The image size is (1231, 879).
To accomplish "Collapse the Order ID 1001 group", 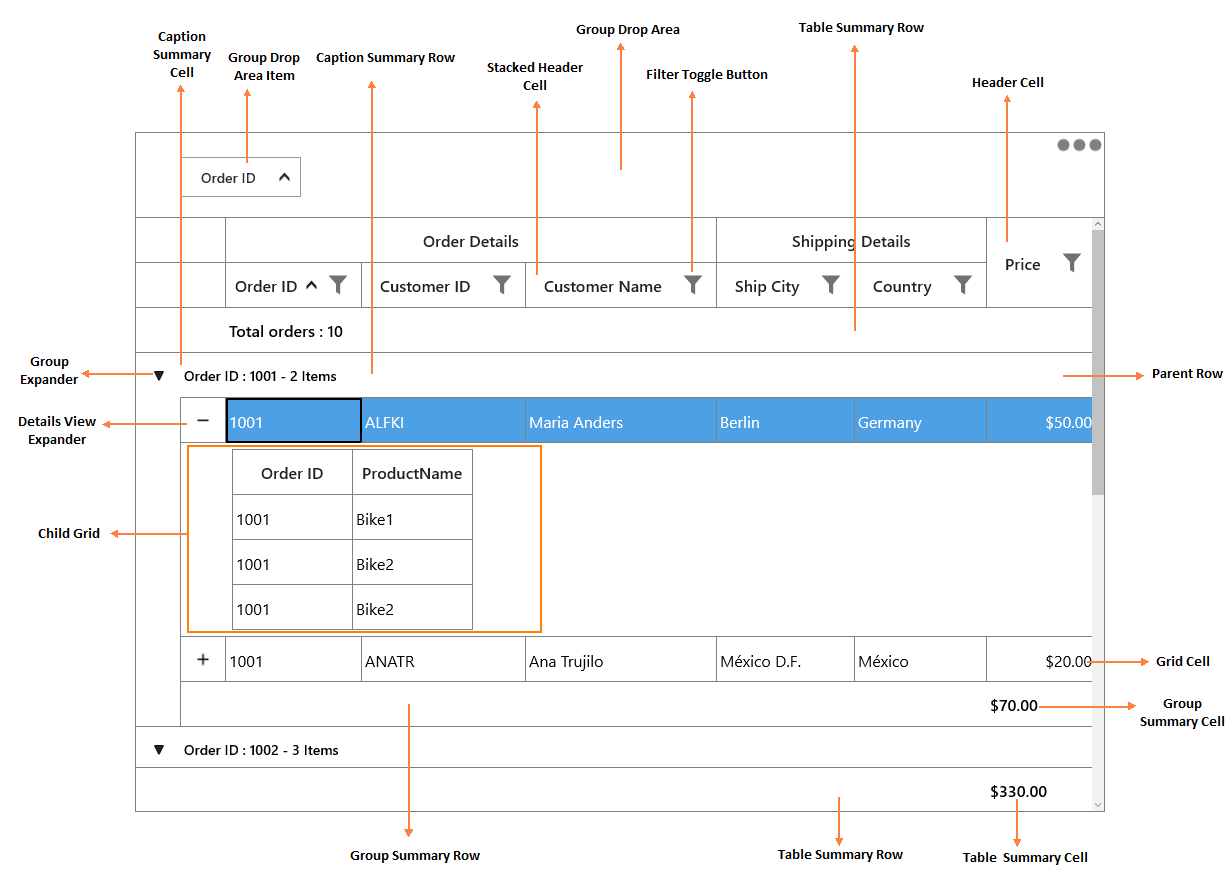I will coord(158,377).
